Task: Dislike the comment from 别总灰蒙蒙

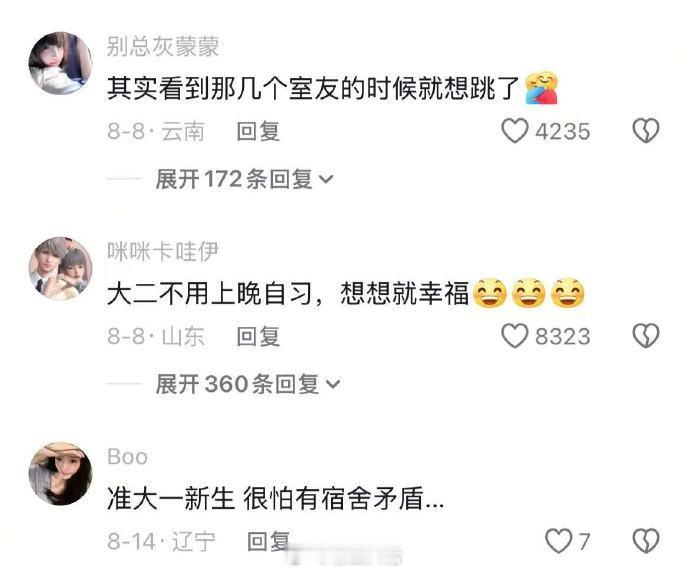Action: (646, 131)
